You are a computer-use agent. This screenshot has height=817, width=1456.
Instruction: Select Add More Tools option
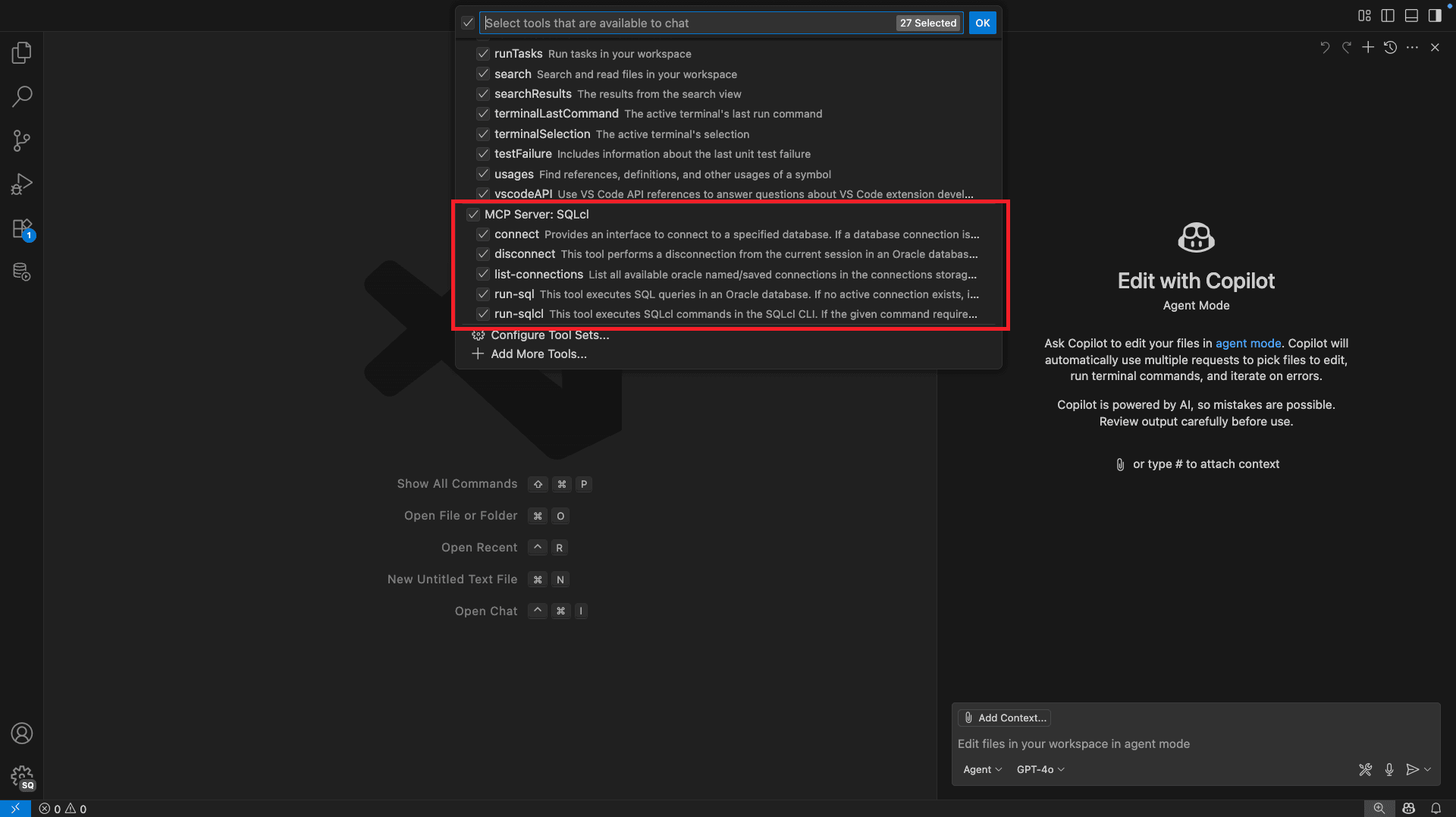[538, 354]
